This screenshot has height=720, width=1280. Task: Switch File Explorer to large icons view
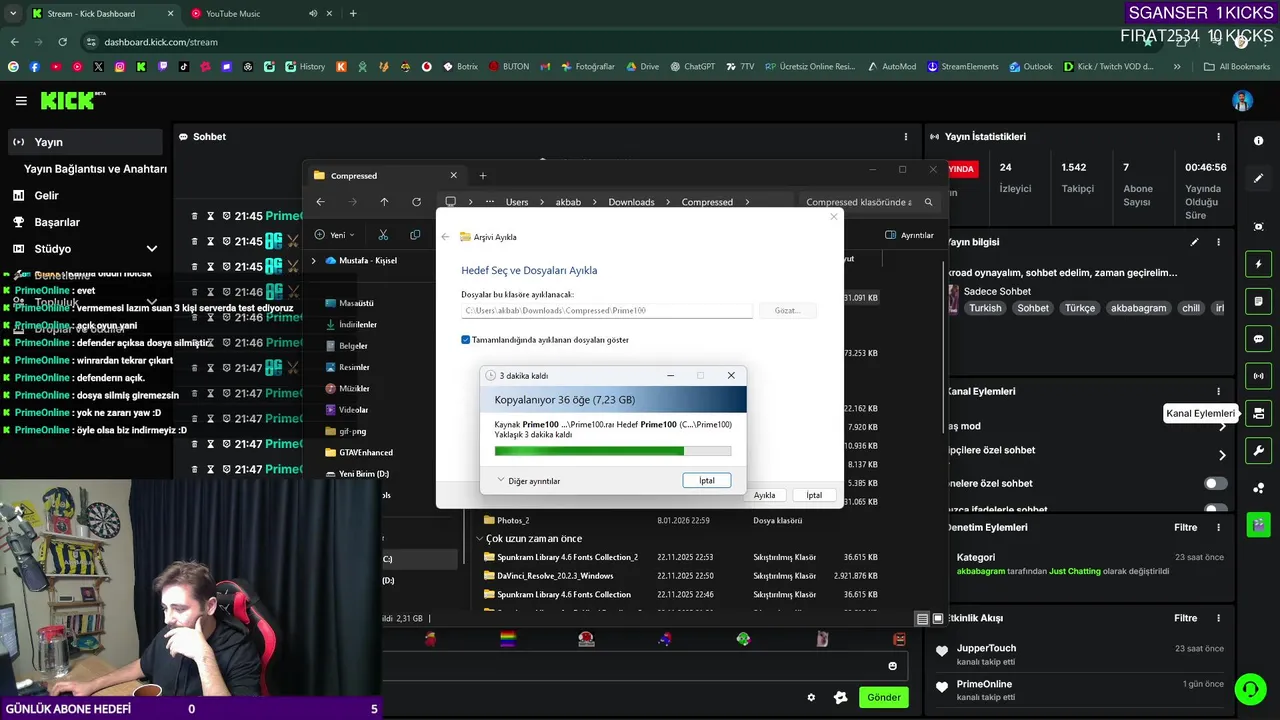pos(938,619)
